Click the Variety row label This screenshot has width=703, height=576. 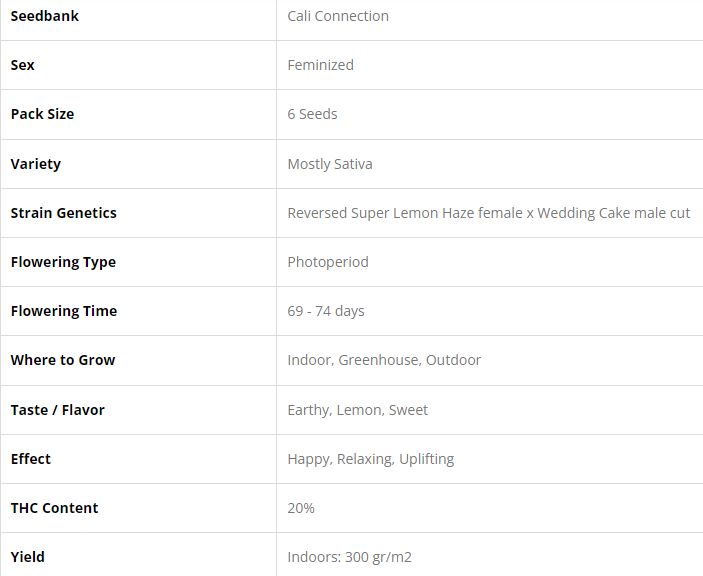36,164
